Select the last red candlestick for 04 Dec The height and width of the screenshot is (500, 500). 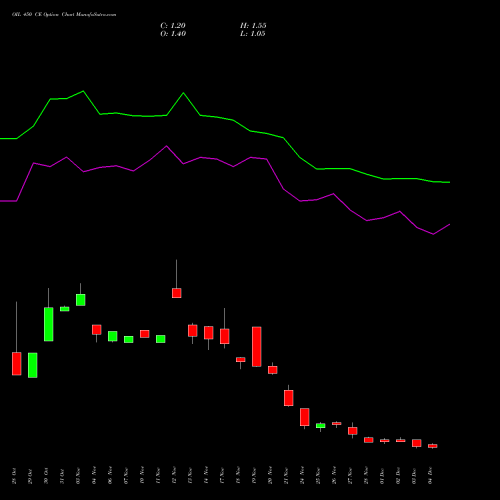click(433, 446)
